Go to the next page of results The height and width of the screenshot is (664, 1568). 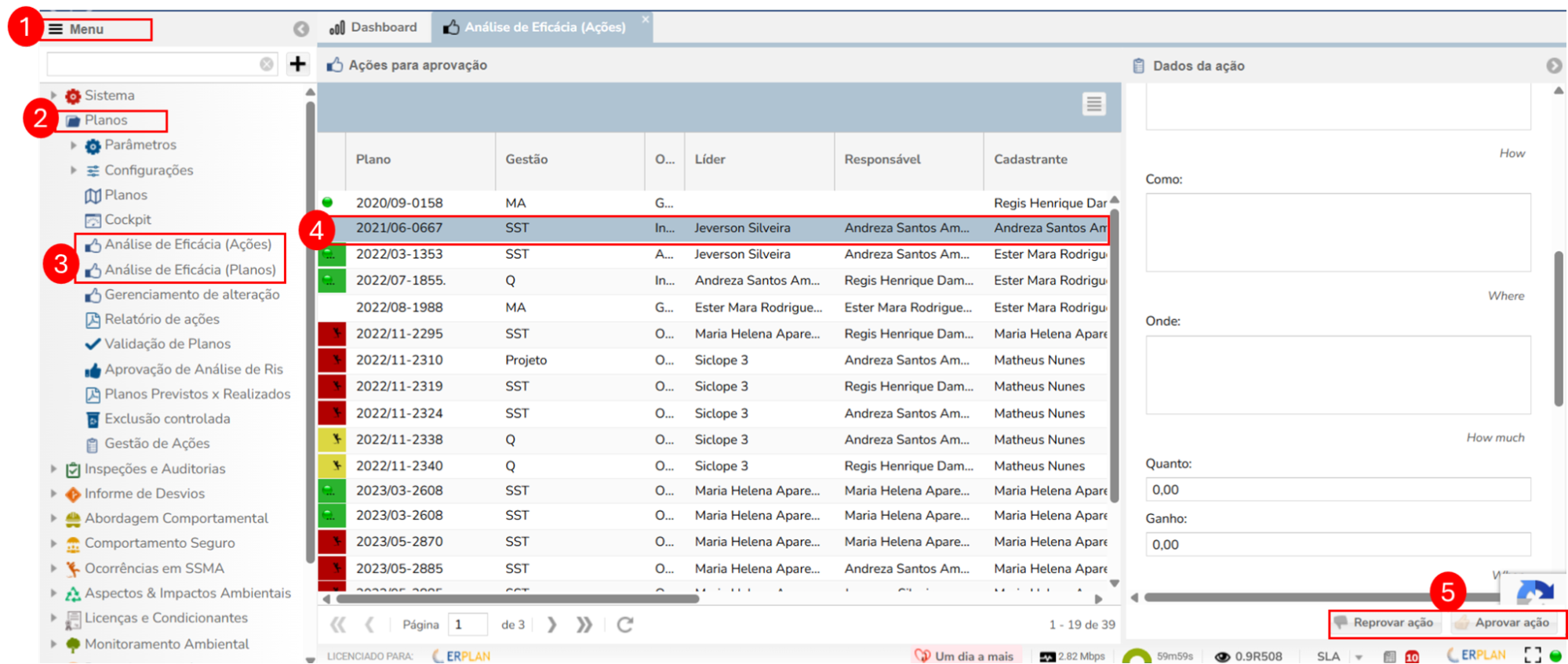552,625
